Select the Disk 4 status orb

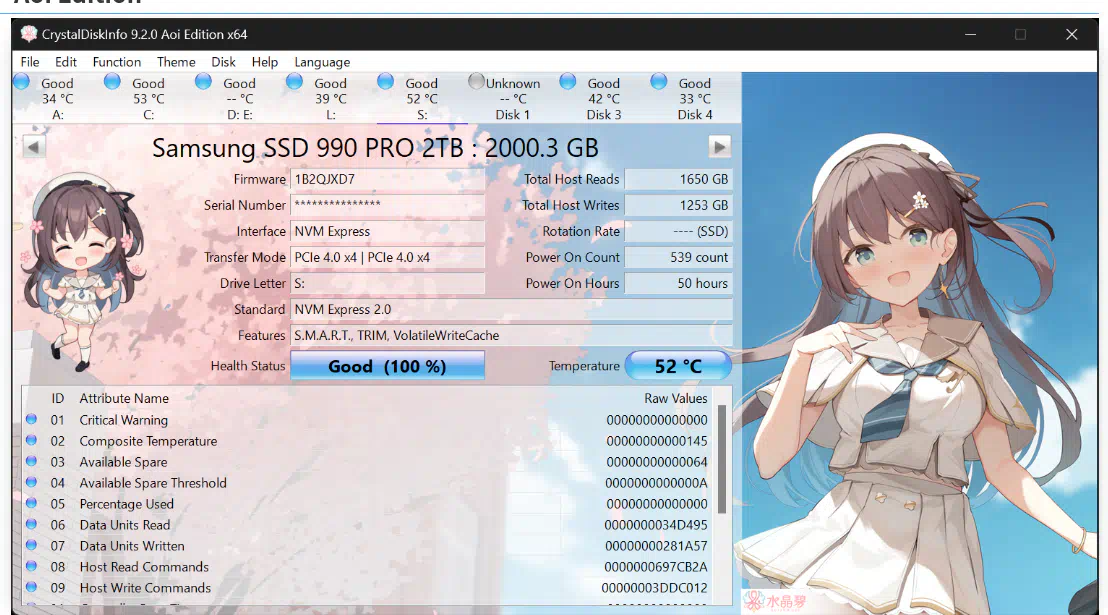(659, 81)
